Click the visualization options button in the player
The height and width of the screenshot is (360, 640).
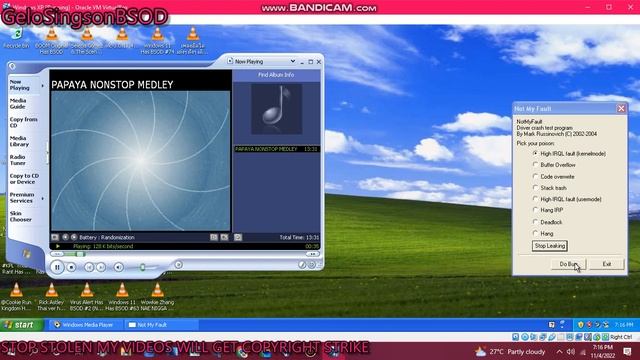point(55,237)
